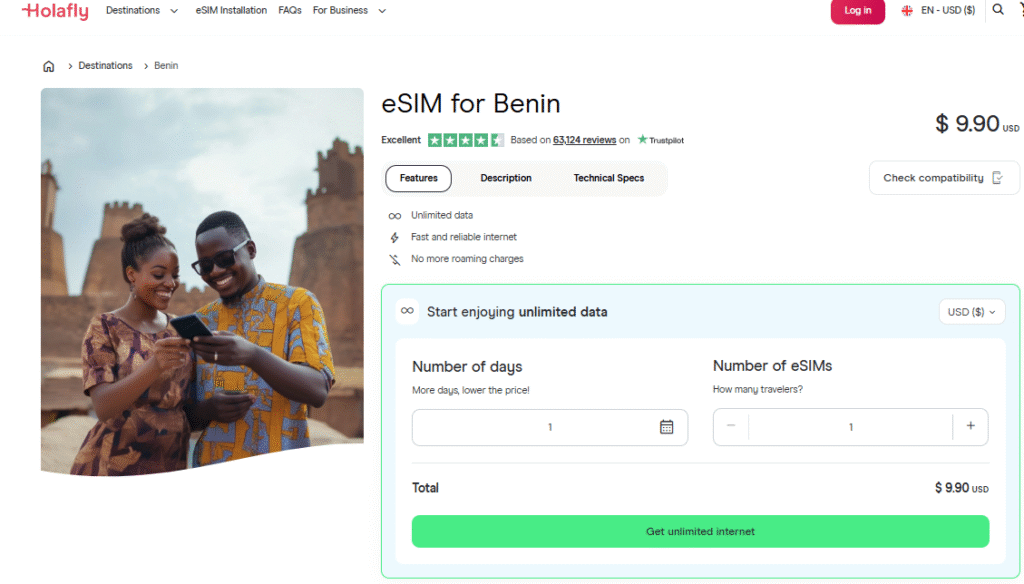The image size is (1024, 584).
Task: Open the search icon in the navbar
Action: [997, 10]
